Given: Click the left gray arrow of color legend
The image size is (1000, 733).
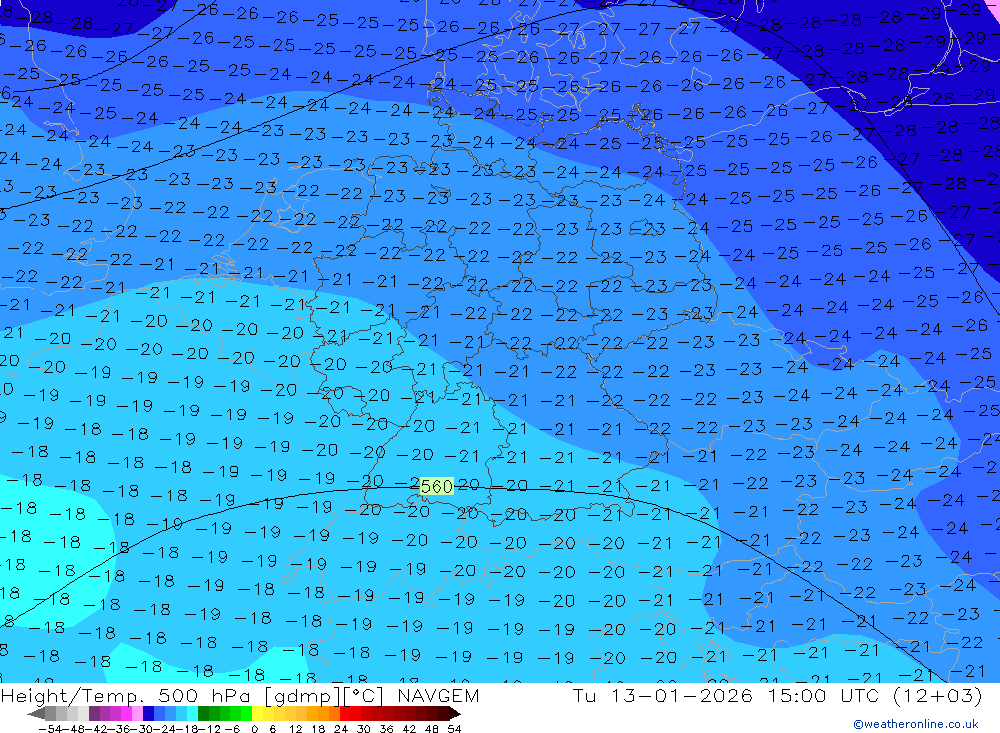Looking at the screenshot, I should tap(36, 713).
